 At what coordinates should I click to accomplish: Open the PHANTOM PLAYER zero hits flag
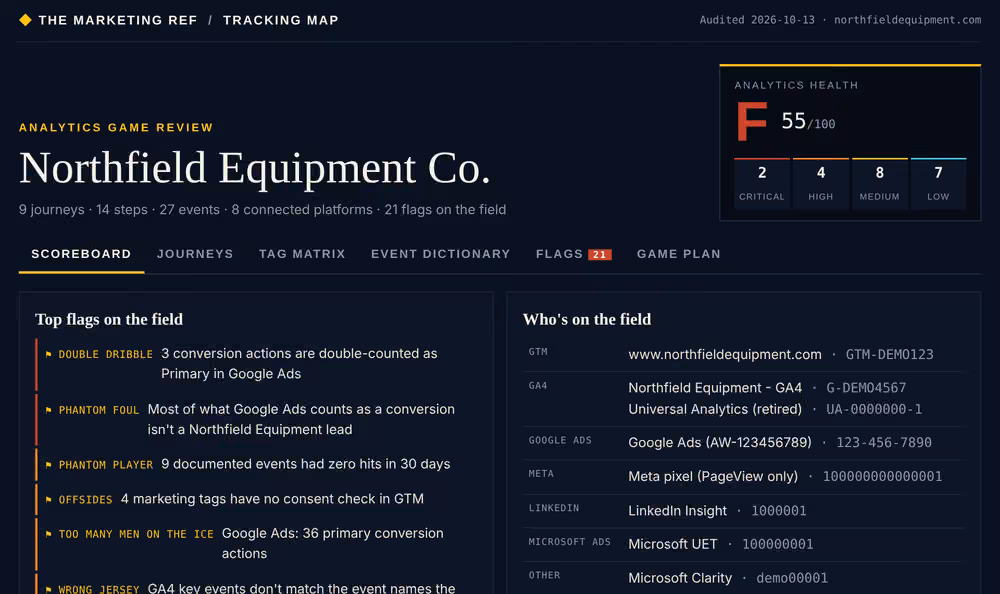click(257, 464)
